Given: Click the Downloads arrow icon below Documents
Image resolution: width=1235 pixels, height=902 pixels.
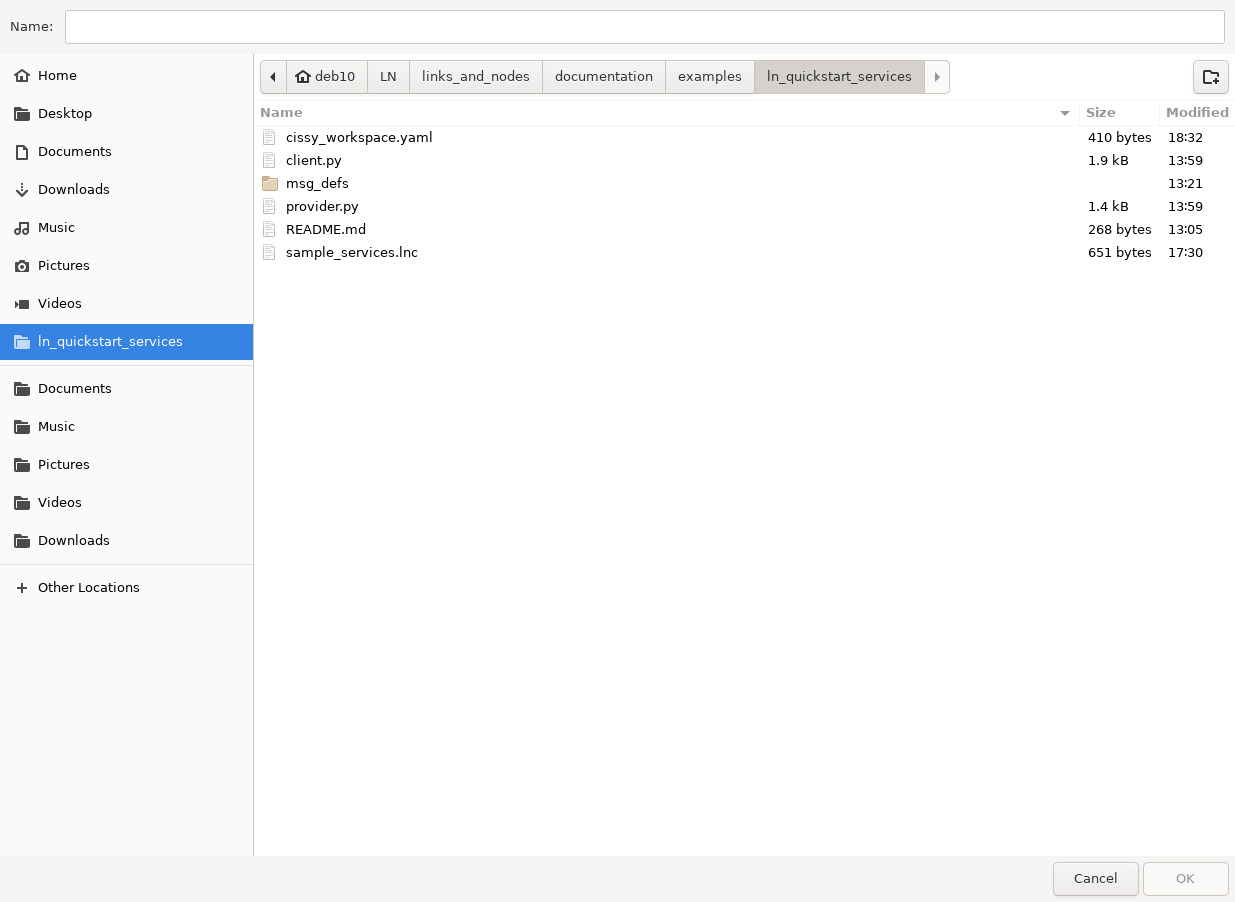Looking at the screenshot, I should coord(22,190).
